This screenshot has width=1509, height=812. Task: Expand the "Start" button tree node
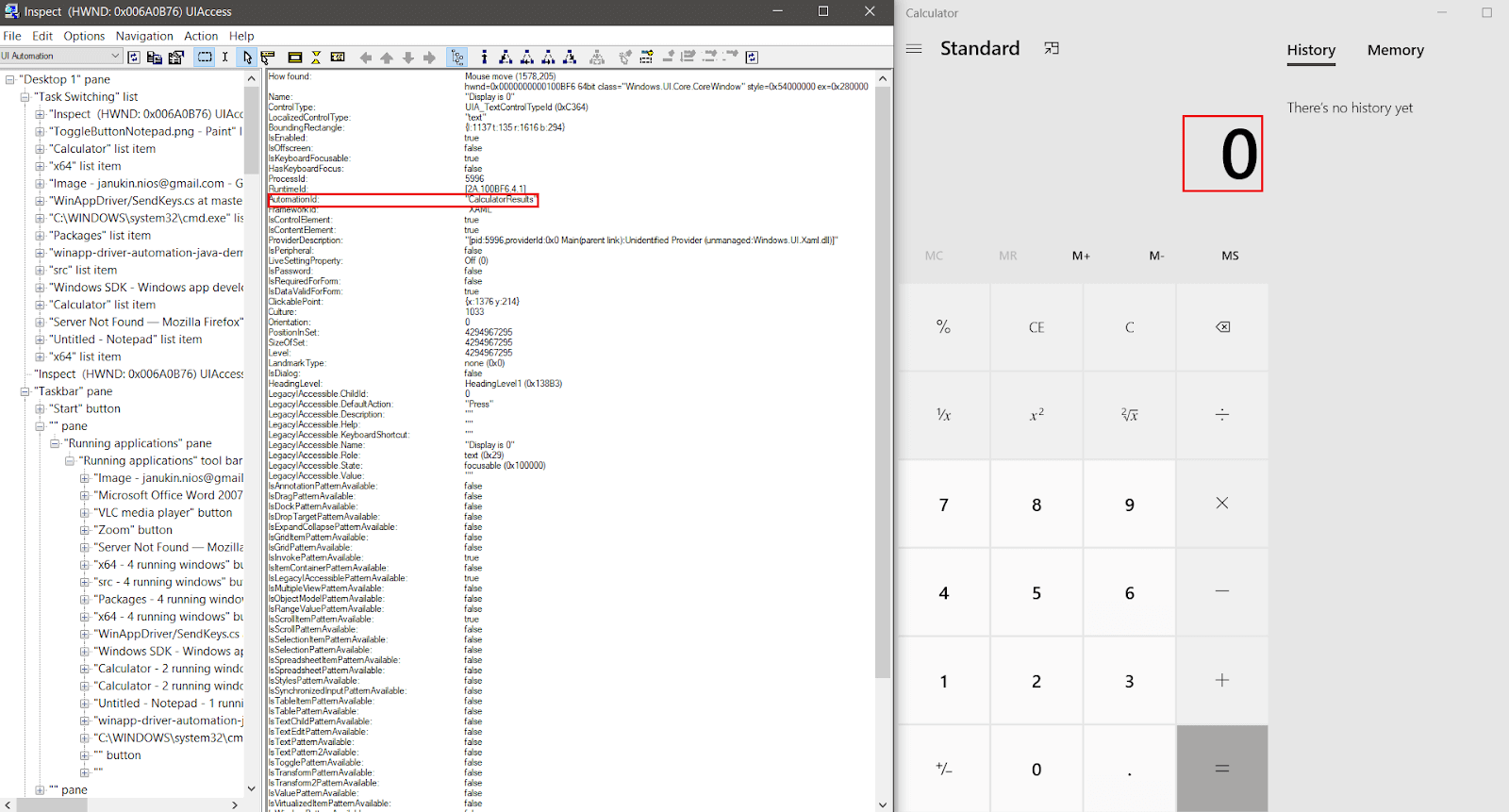(41, 409)
